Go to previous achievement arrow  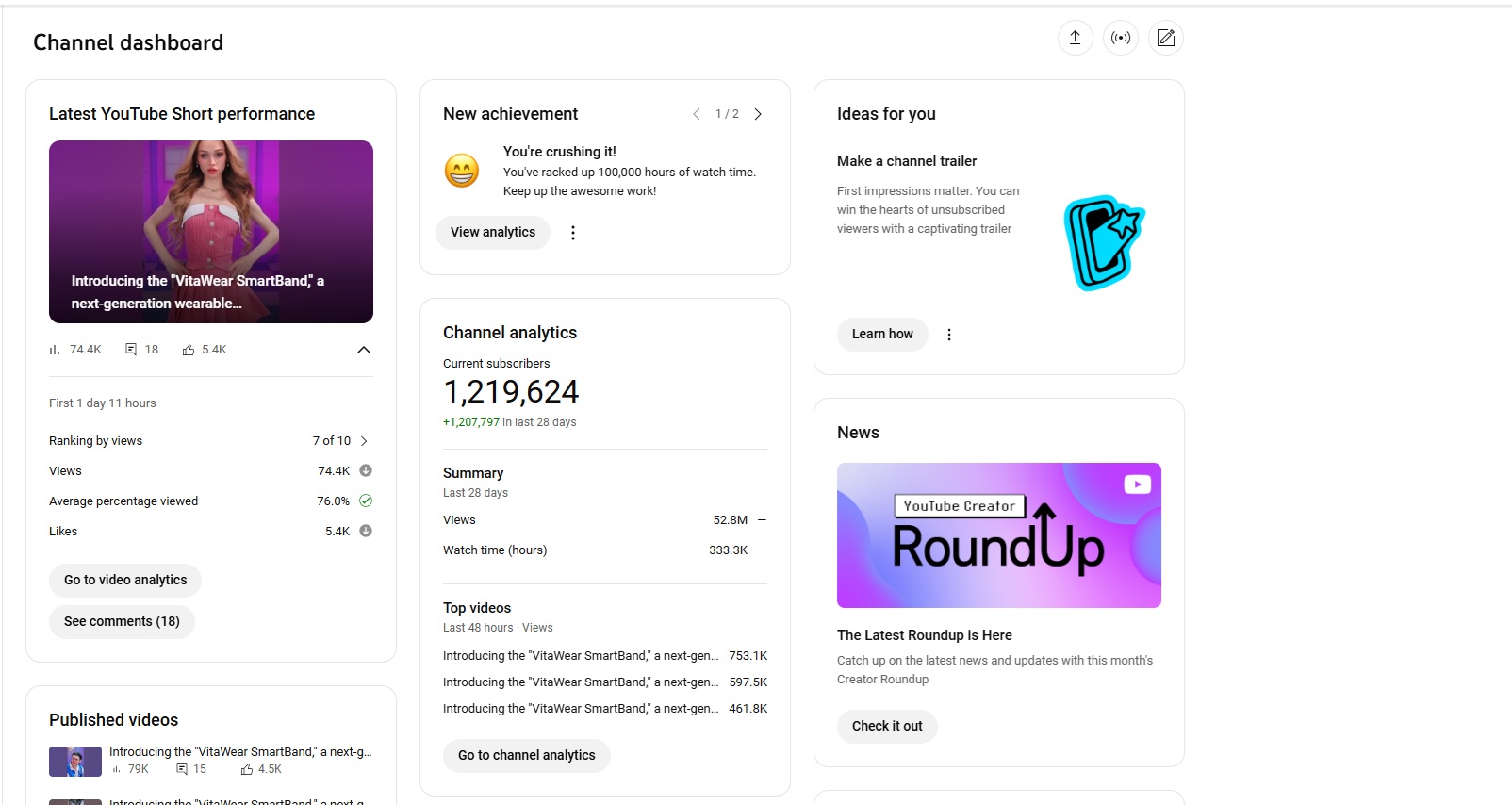697,114
